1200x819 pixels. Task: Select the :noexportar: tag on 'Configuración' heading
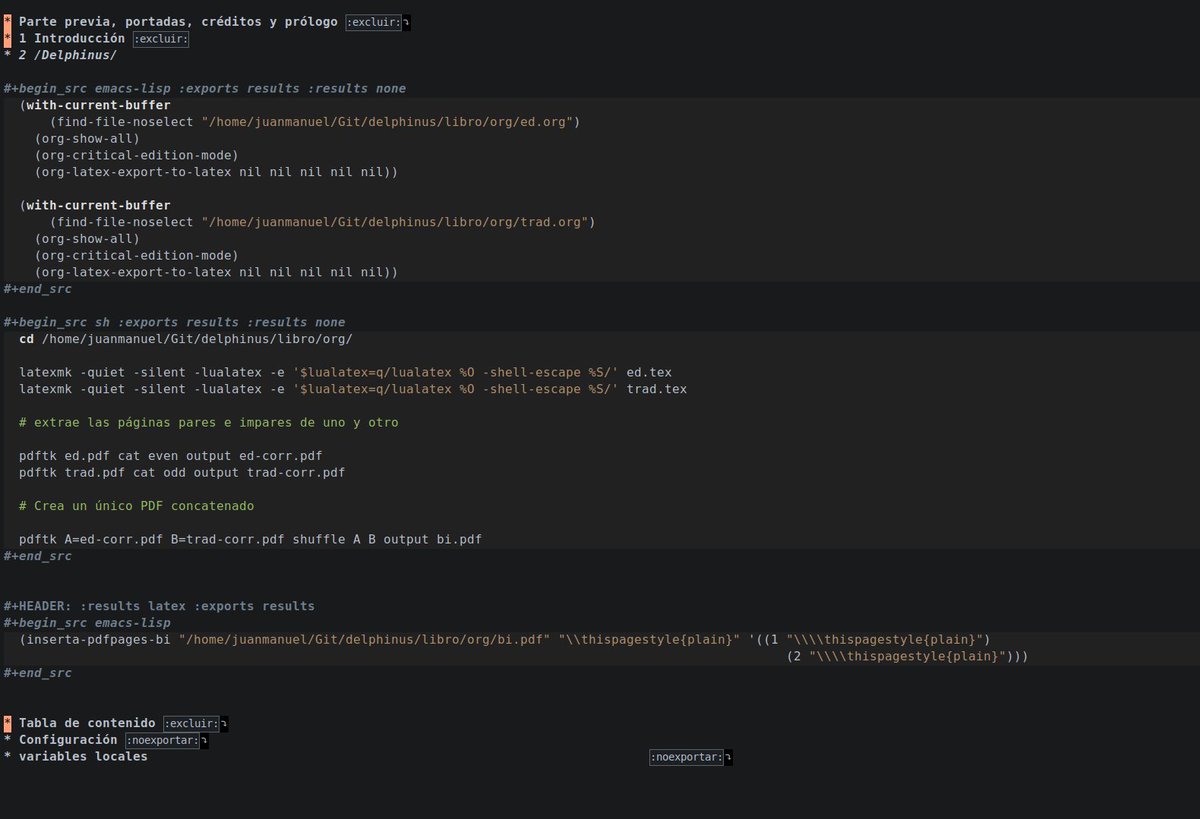(x=162, y=741)
